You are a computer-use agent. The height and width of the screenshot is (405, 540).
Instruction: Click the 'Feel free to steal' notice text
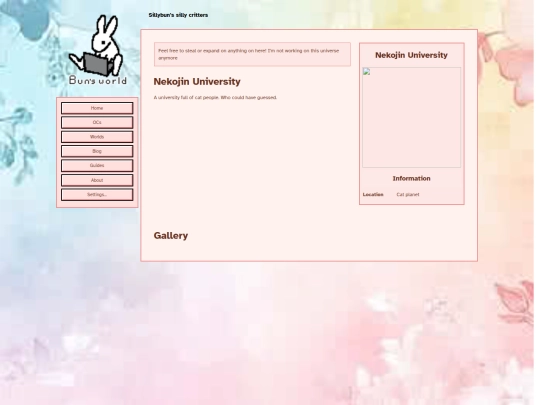pyautogui.click(x=249, y=54)
